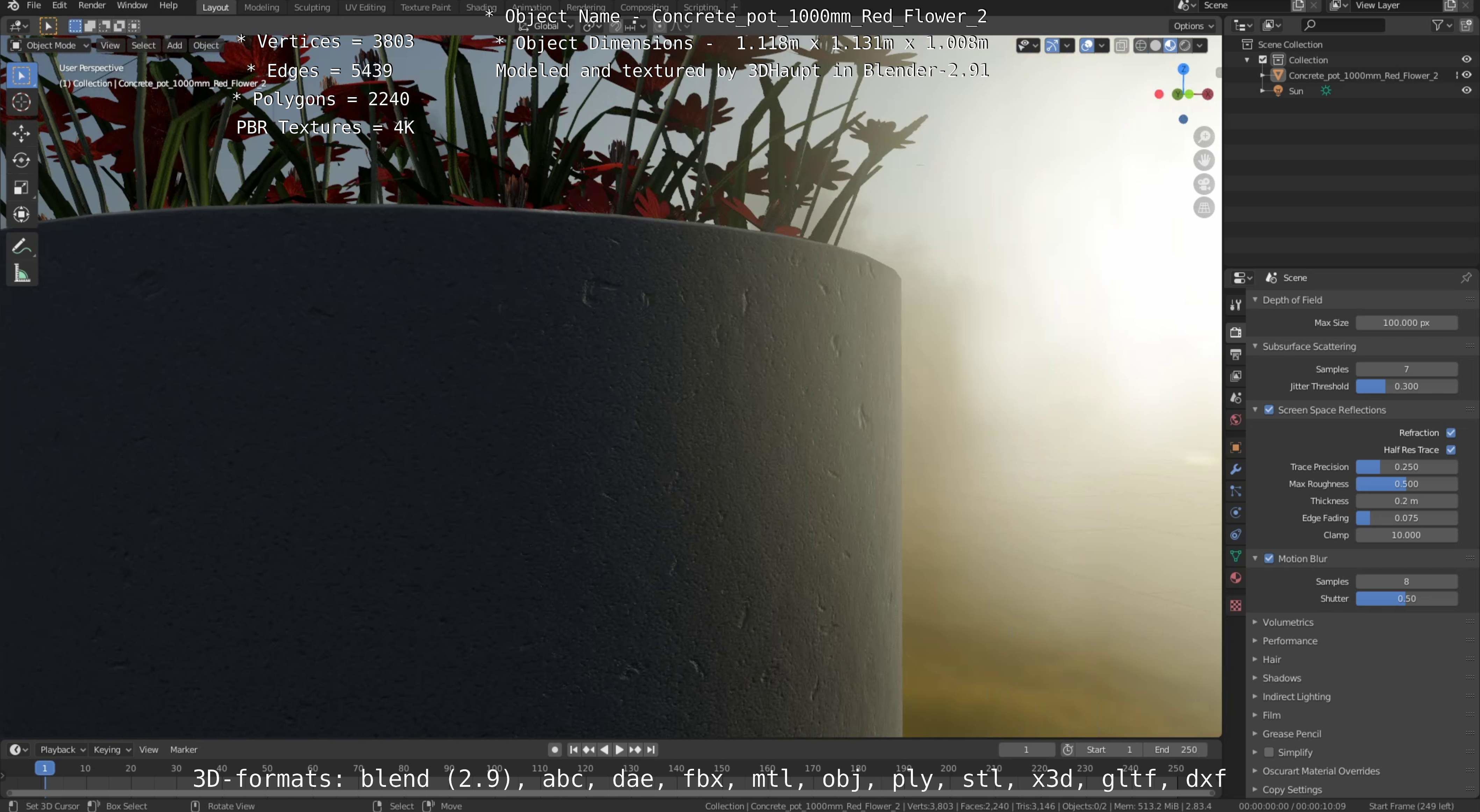Viewport: 1480px width, 812px height.
Task: Select the Scale tool
Action: tap(21, 187)
